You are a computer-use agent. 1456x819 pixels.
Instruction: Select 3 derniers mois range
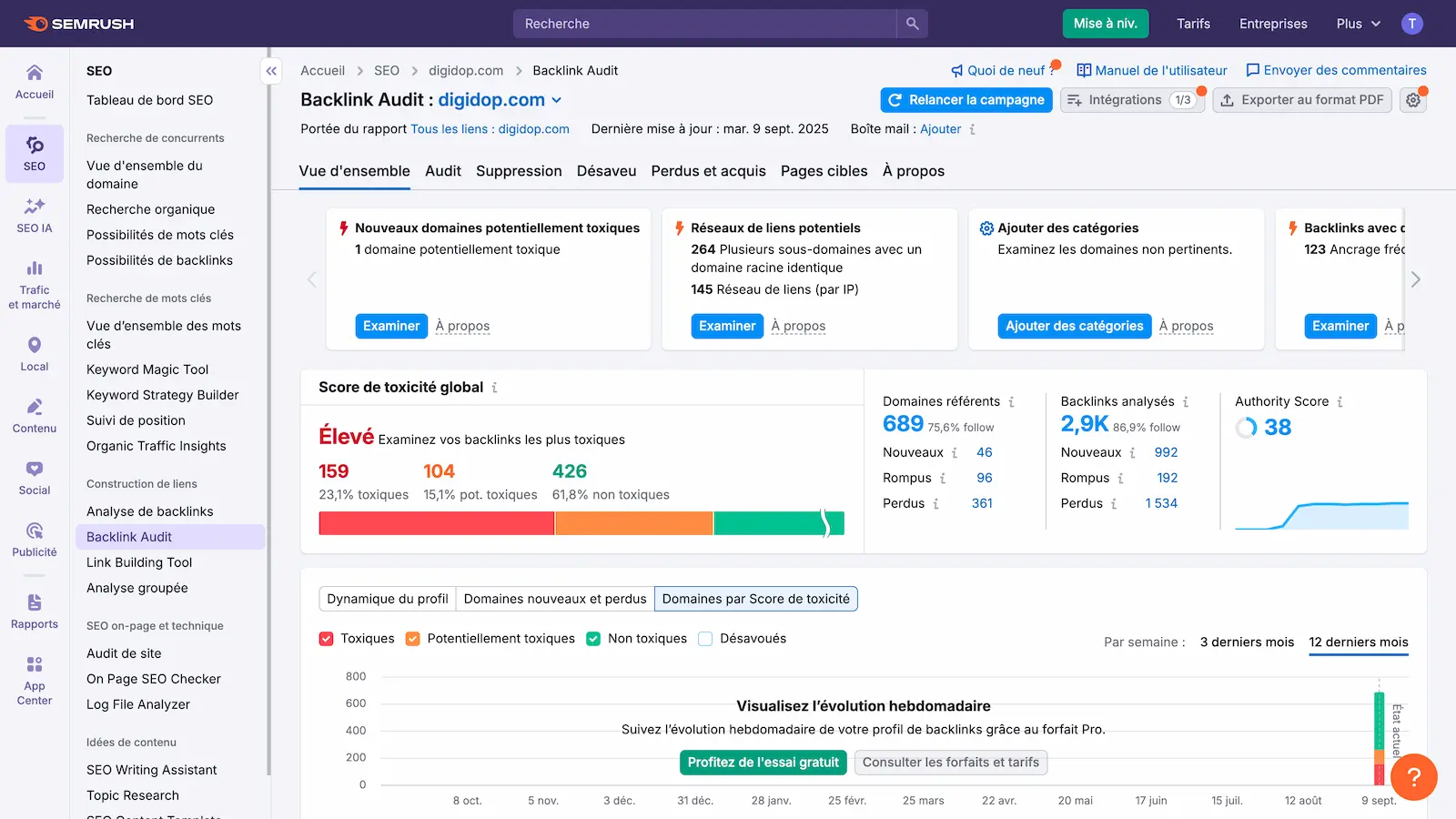point(1247,642)
